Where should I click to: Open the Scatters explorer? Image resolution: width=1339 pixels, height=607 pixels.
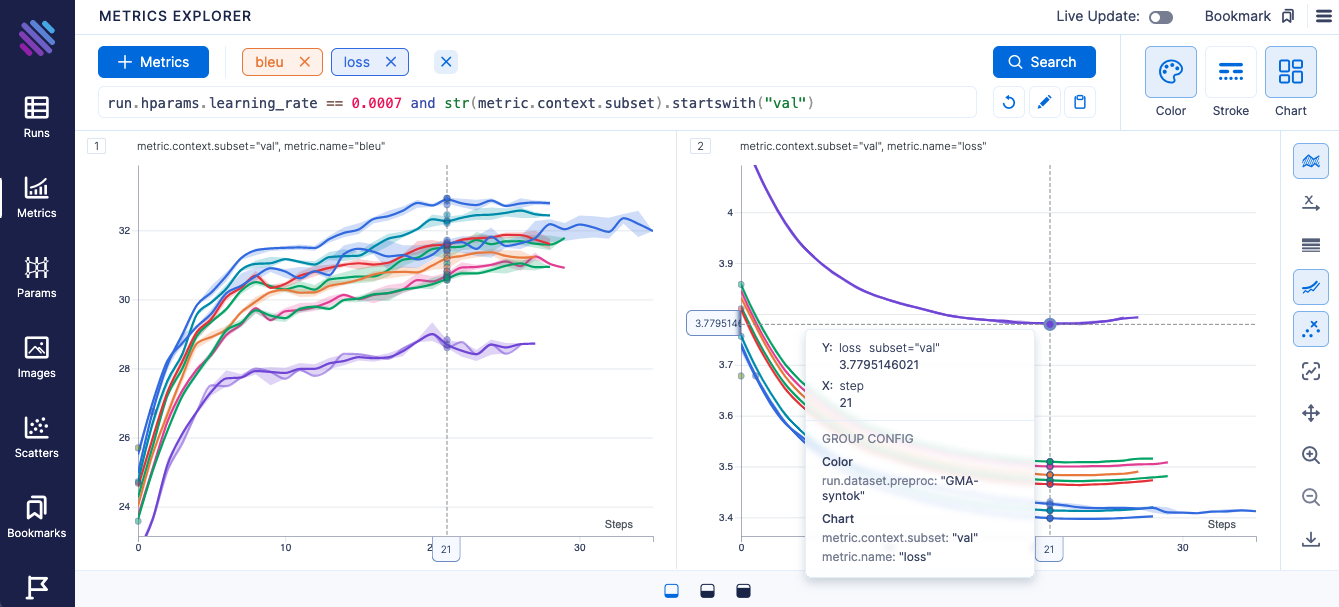click(37, 437)
